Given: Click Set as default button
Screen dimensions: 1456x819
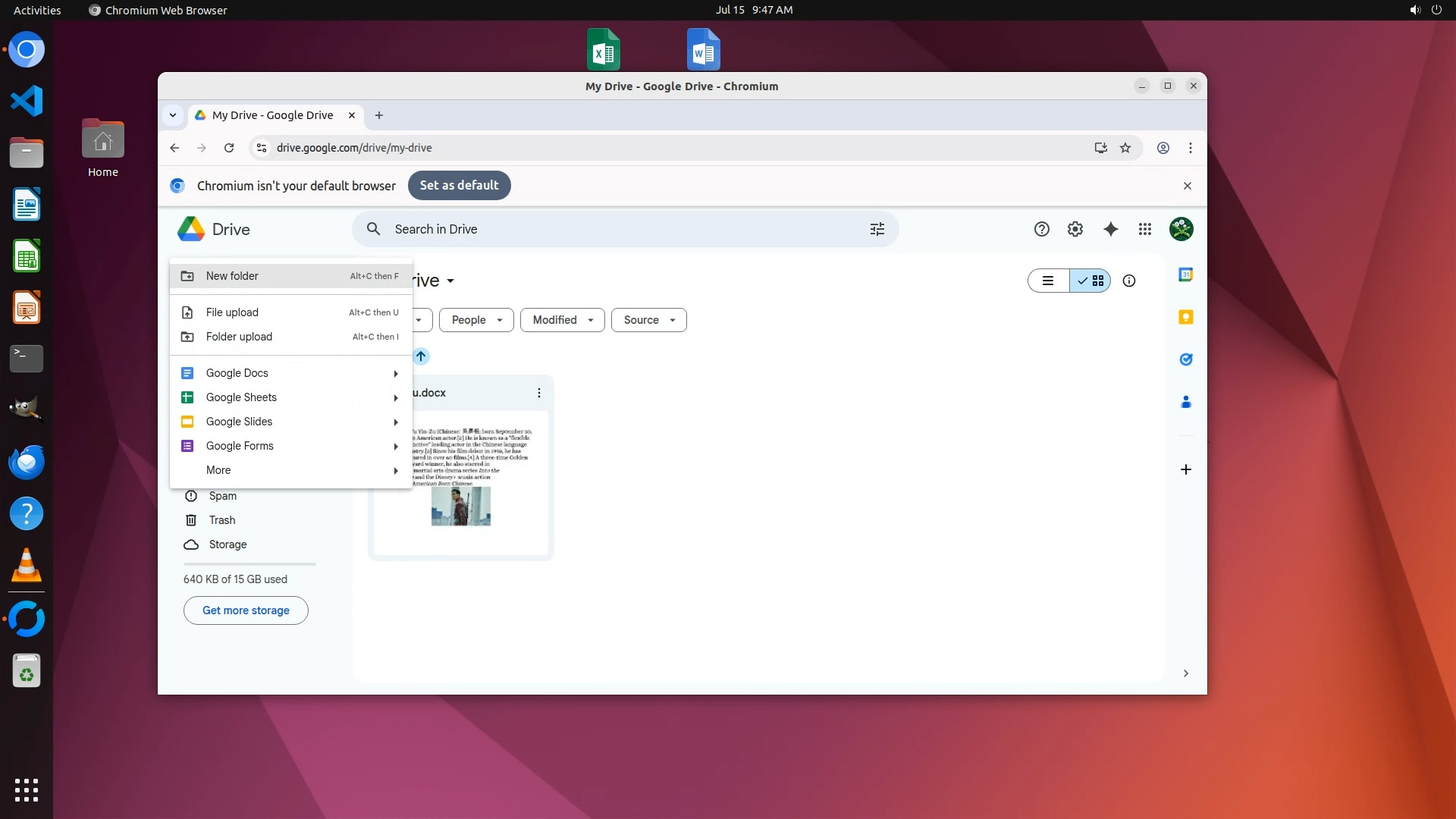Looking at the screenshot, I should [x=459, y=186].
